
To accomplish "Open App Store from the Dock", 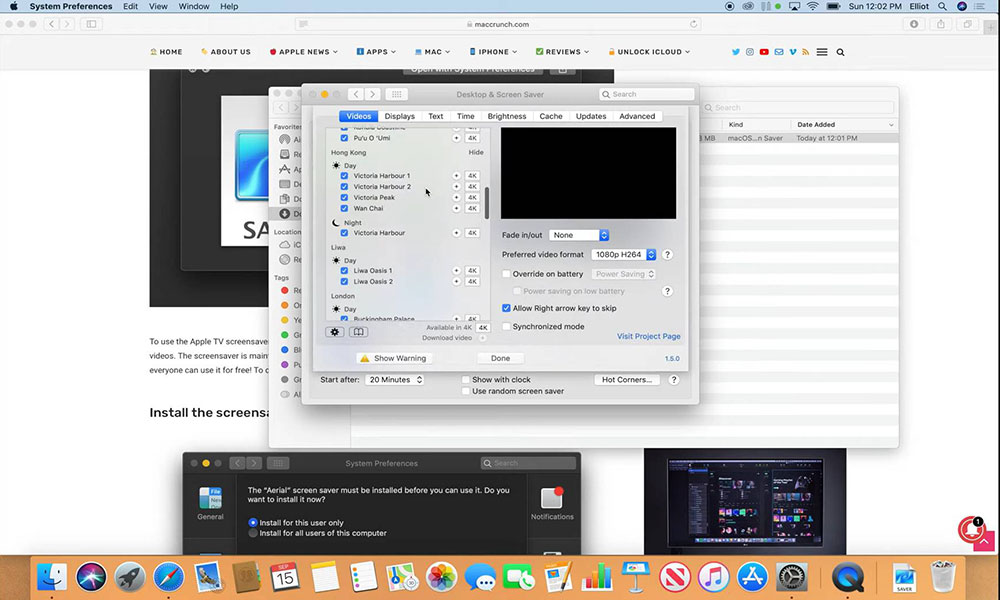I will 753,578.
